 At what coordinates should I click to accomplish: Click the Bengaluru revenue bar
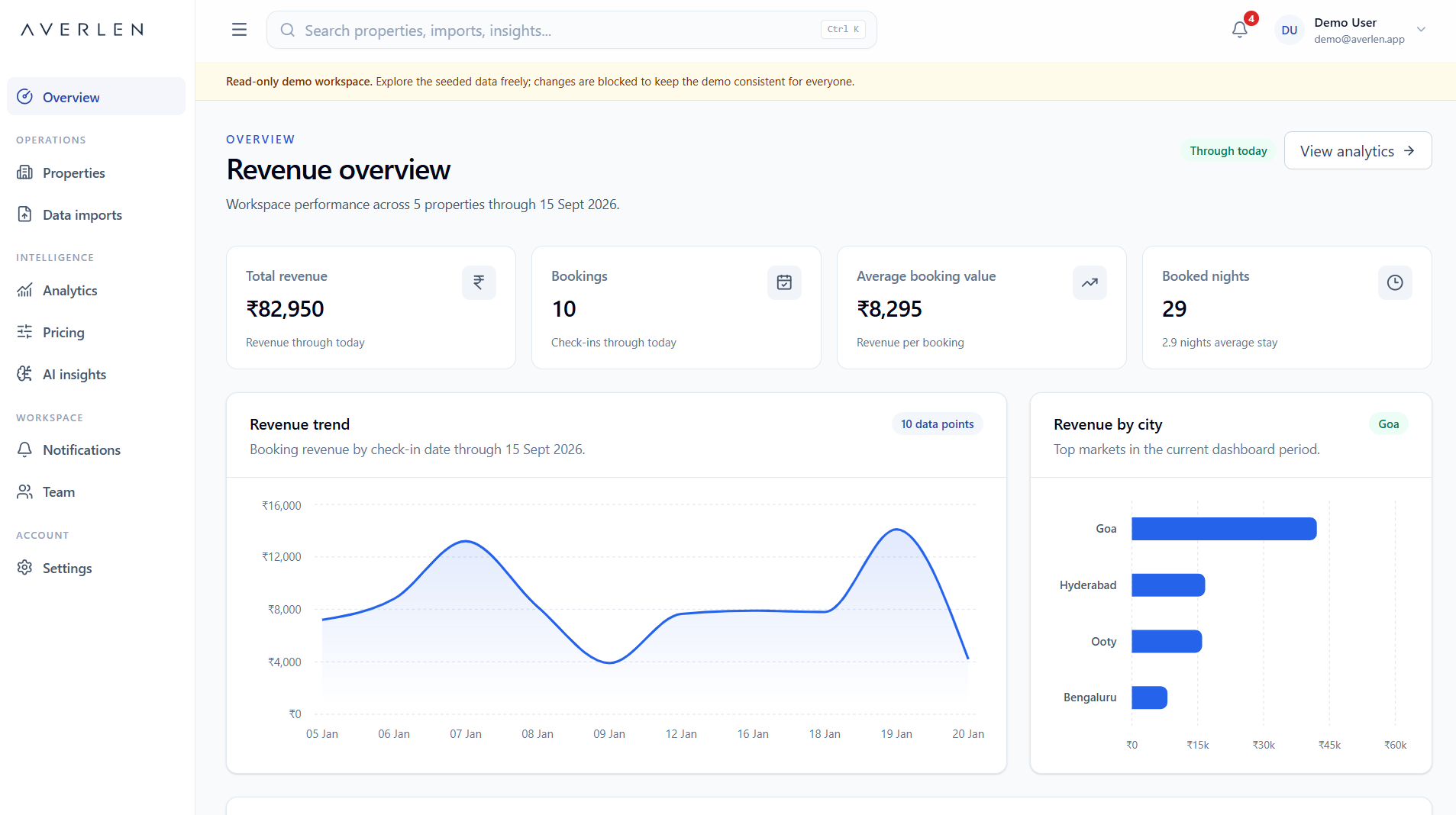coord(1149,697)
